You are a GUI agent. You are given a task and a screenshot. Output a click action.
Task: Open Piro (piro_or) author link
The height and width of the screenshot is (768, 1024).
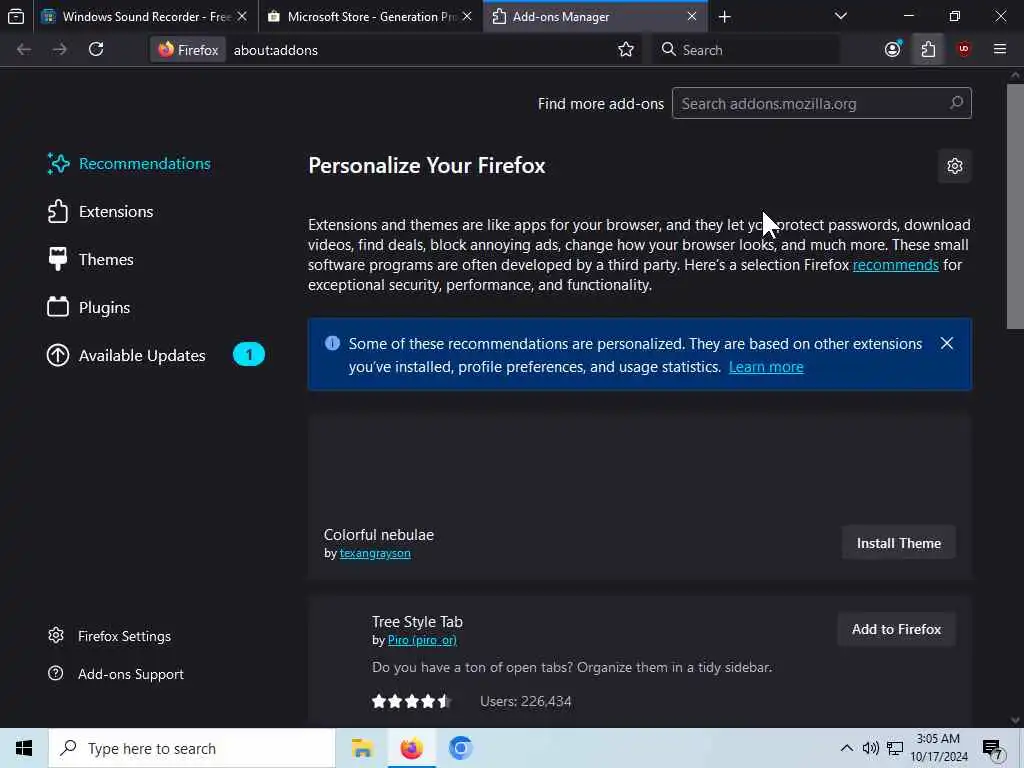tap(423, 640)
